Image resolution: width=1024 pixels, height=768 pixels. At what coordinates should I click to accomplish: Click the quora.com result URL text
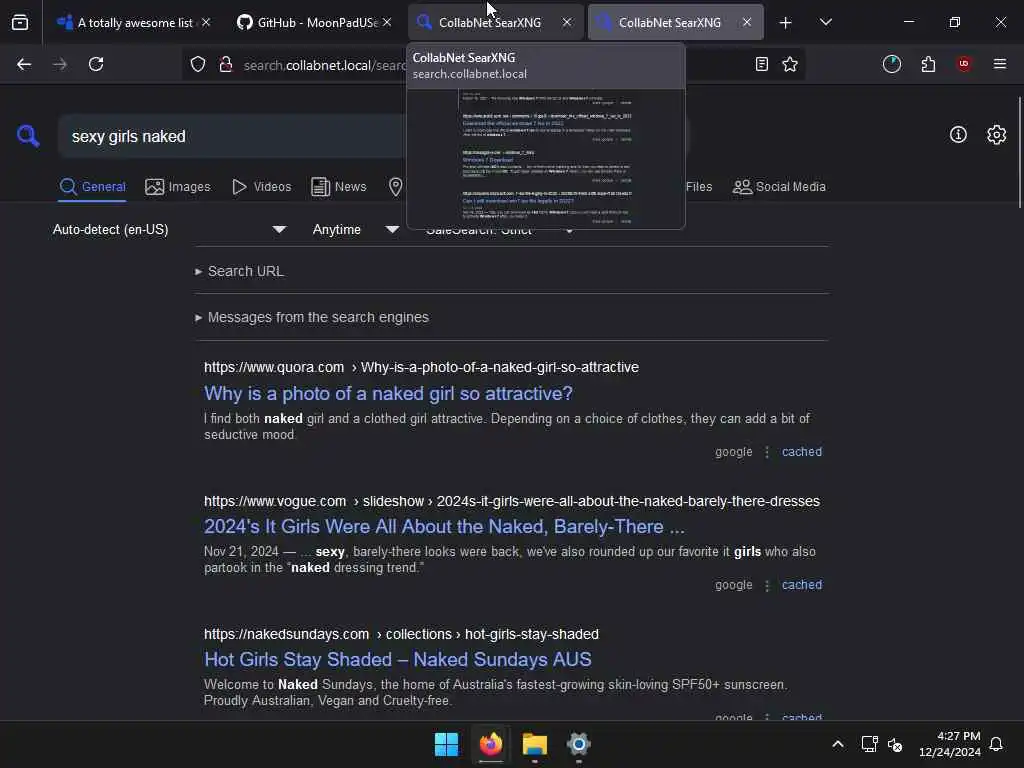[421, 367]
